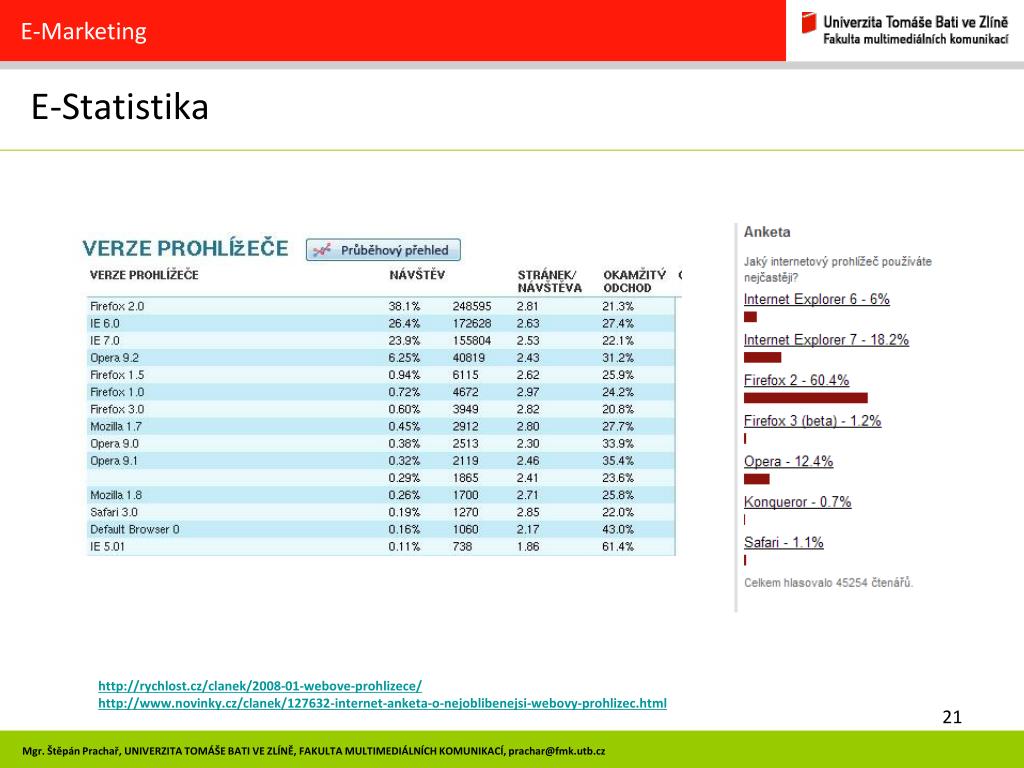Click the 6.25% share for Opera 9.2
This screenshot has width=1024, height=768.
[x=404, y=358]
